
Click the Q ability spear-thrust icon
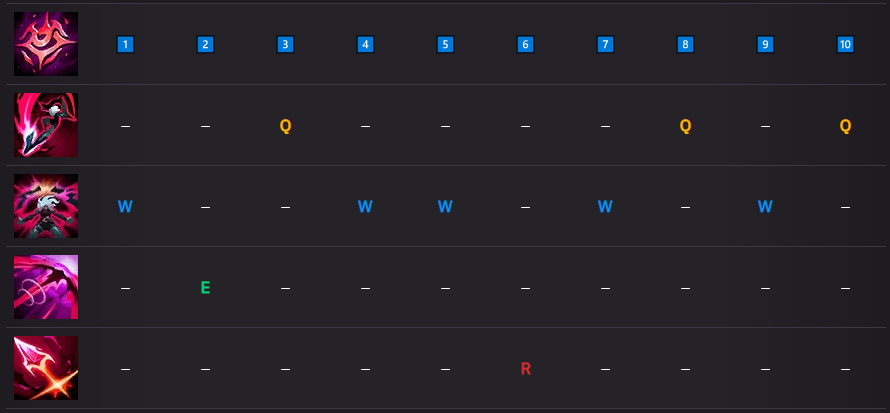(45, 125)
